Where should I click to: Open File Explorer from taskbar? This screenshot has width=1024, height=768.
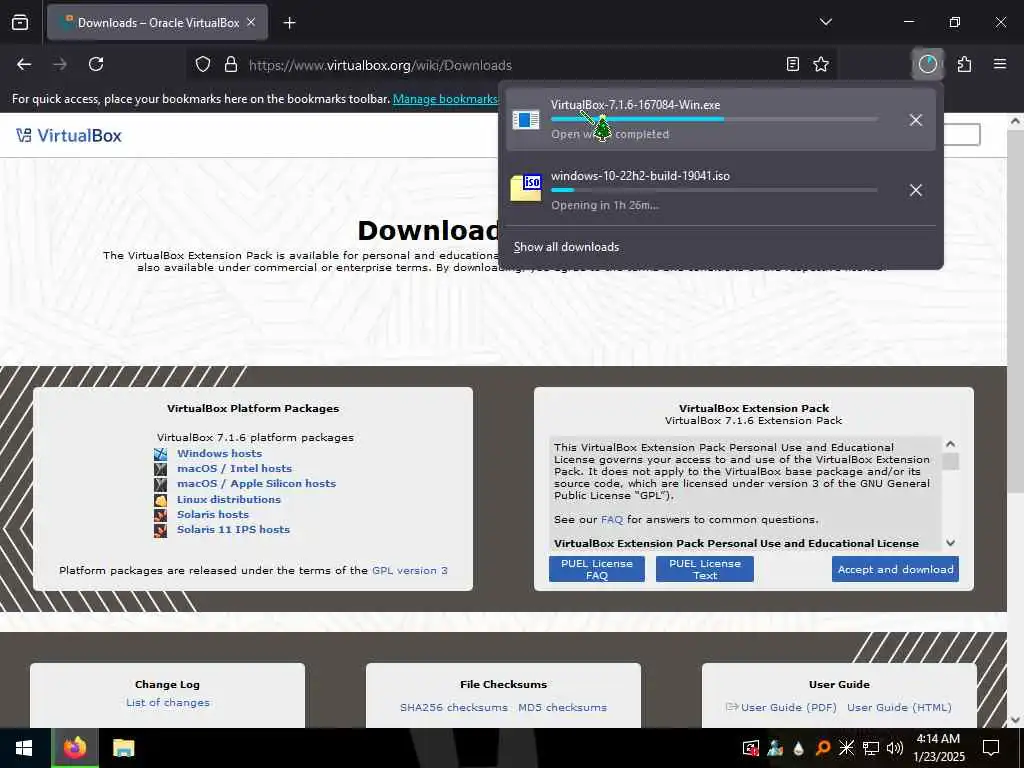123,748
